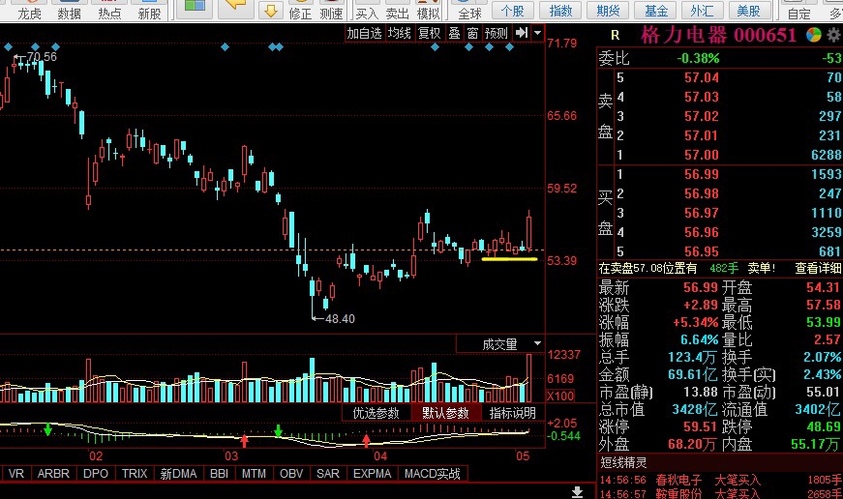The image size is (843, 499).
Task: Open the 龙虎 toolbar item
Action: [30, 13]
